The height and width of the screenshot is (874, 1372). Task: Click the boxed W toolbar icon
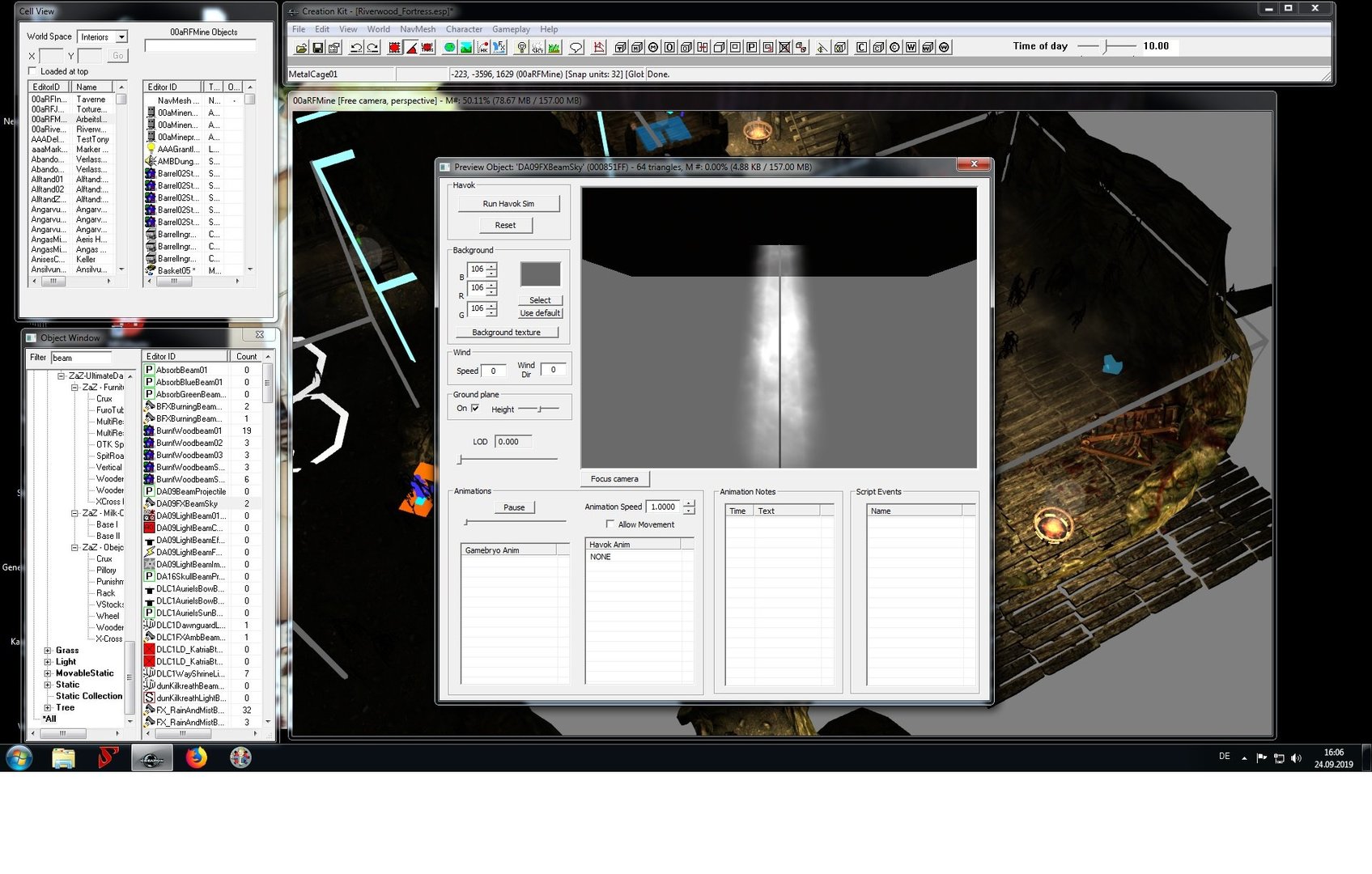911,48
